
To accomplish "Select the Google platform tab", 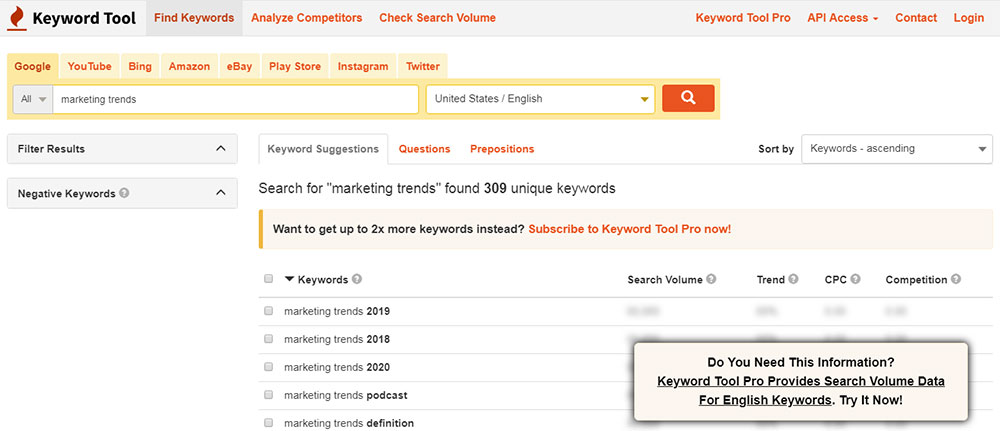I will point(33,66).
